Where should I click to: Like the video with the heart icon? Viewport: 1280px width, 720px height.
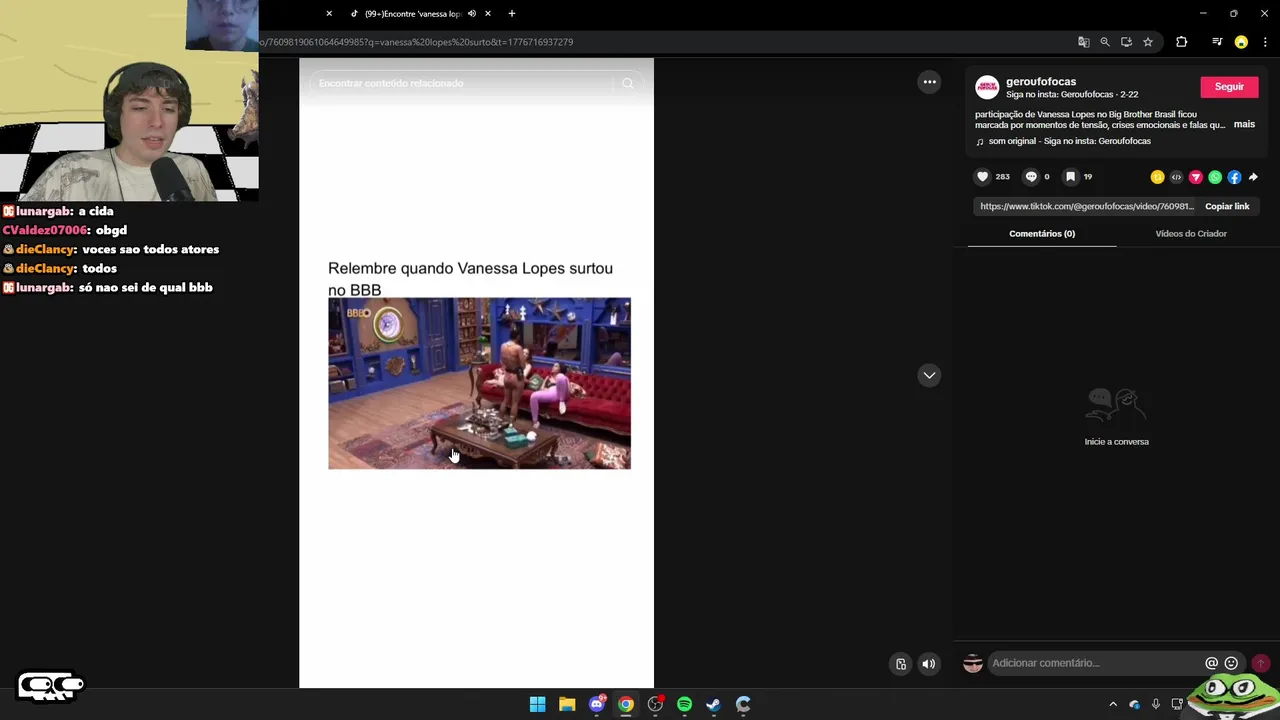pos(982,177)
